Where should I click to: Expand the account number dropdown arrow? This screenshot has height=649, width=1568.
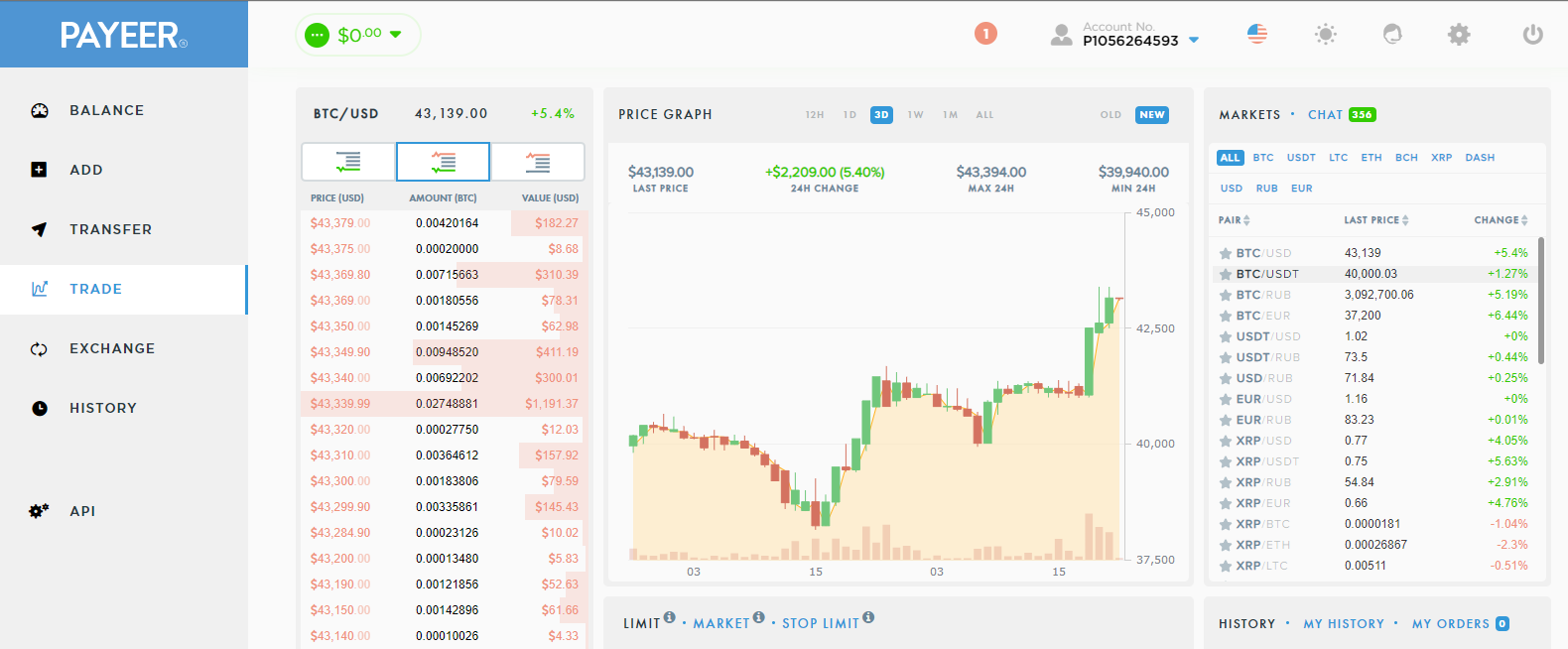click(1194, 41)
